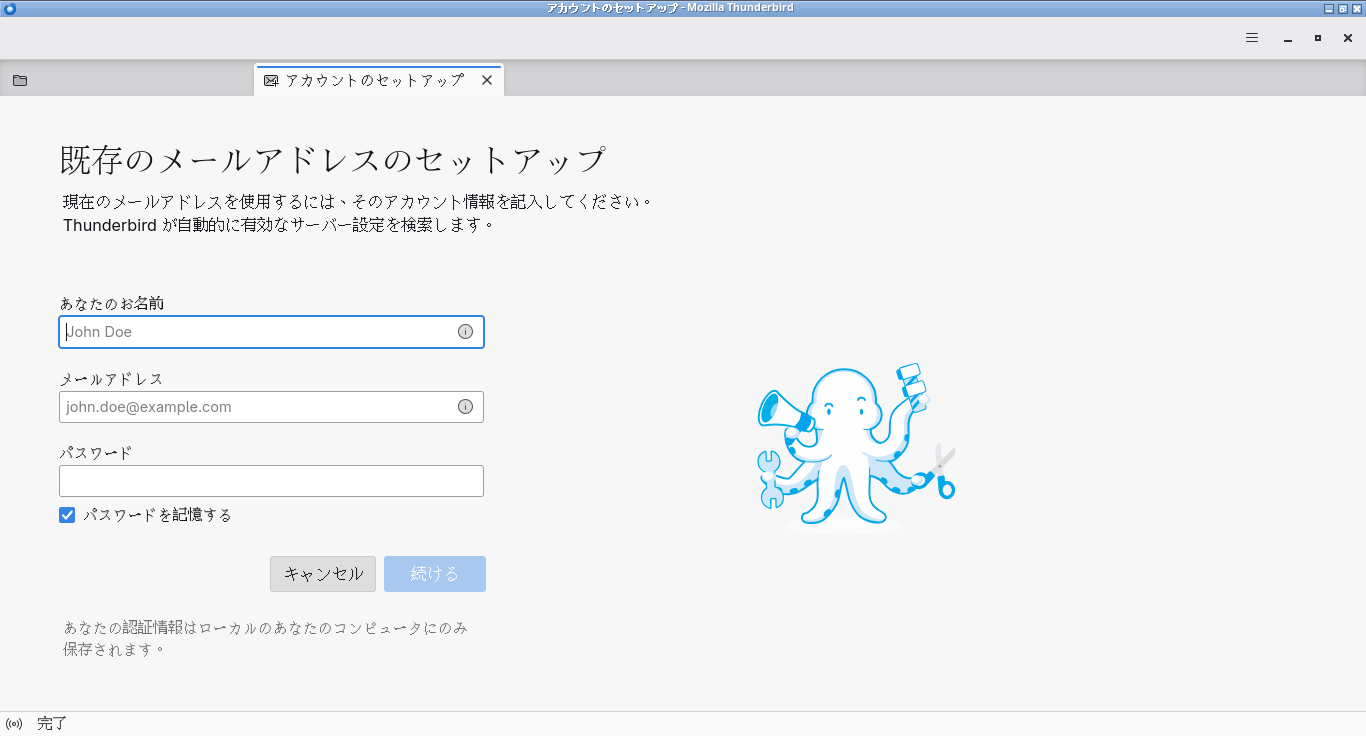Click the Thunderbird icon in the title bar
The image size is (1366, 736).
click(9, 8)
